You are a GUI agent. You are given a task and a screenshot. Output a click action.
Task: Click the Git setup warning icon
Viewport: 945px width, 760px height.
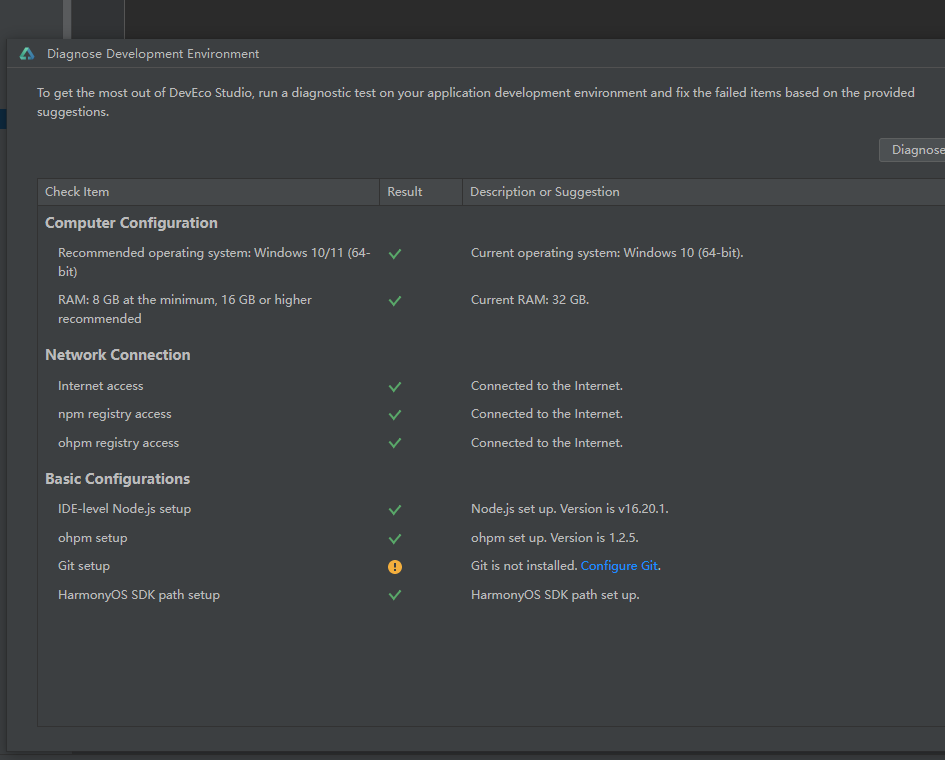tap(395, 567)
